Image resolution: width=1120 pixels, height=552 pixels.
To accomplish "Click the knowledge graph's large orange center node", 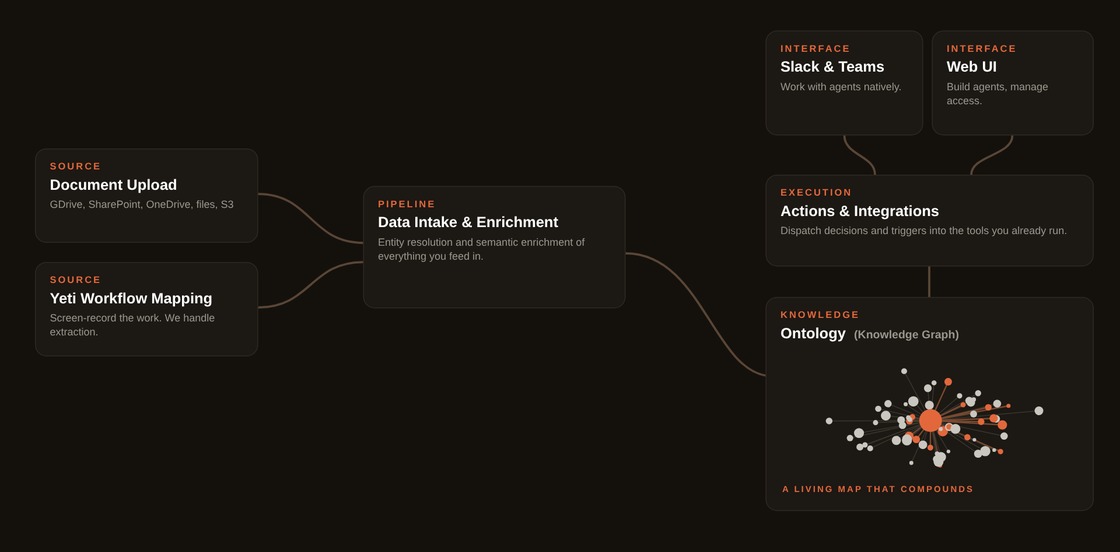I will [x=930, y=421].
